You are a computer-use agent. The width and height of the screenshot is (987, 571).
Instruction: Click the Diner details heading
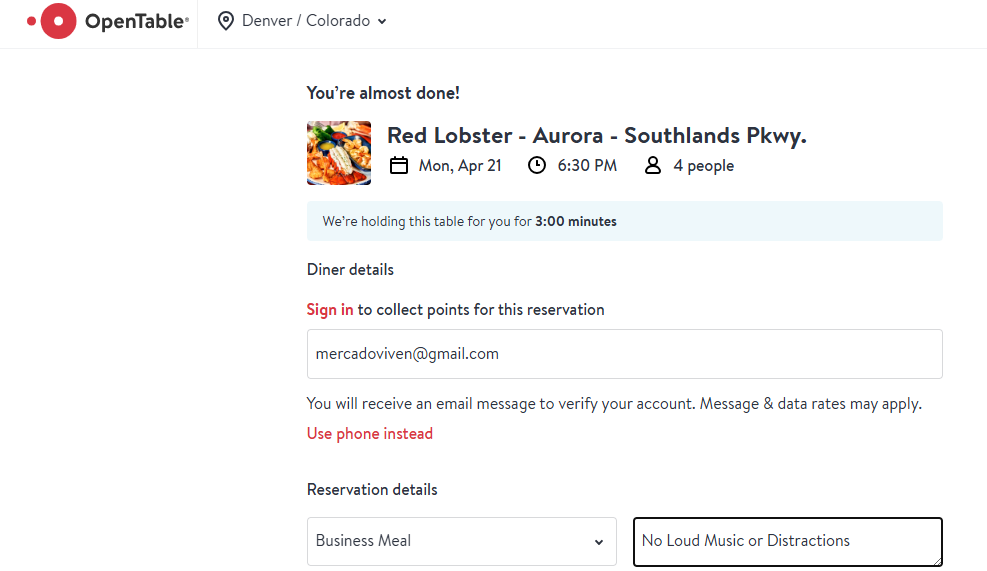[350, 270]
